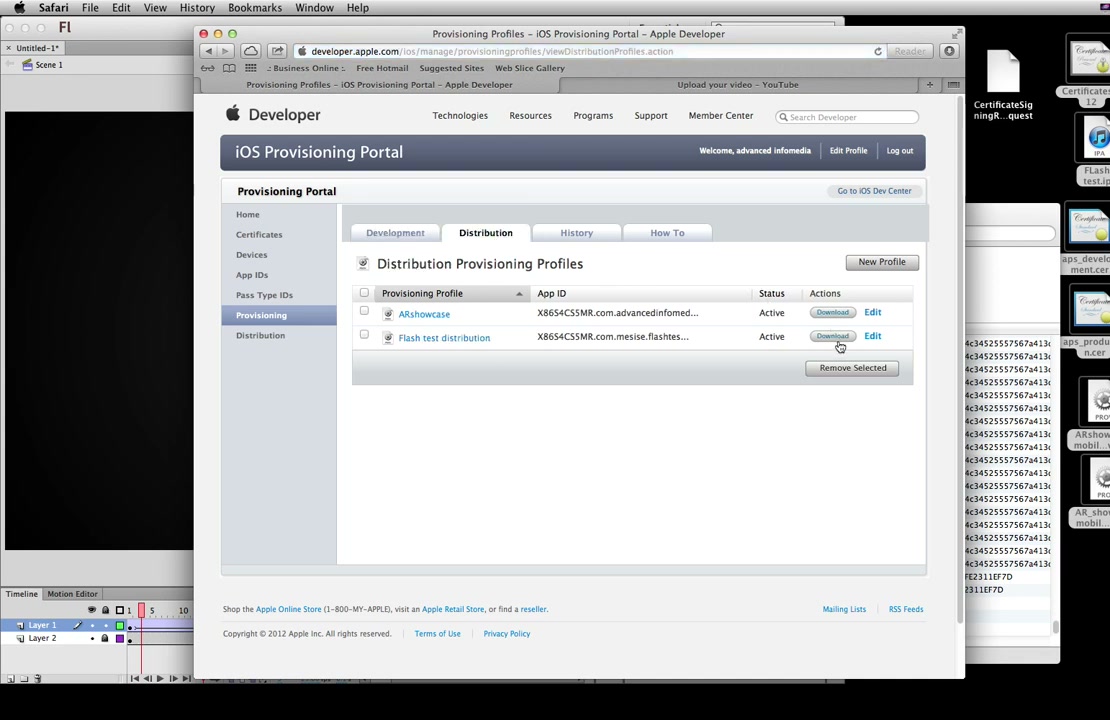This screenshot has height=720, width=1110.
Task: Click Layer 1 green outline color swatch
Action: pos(120,625)
